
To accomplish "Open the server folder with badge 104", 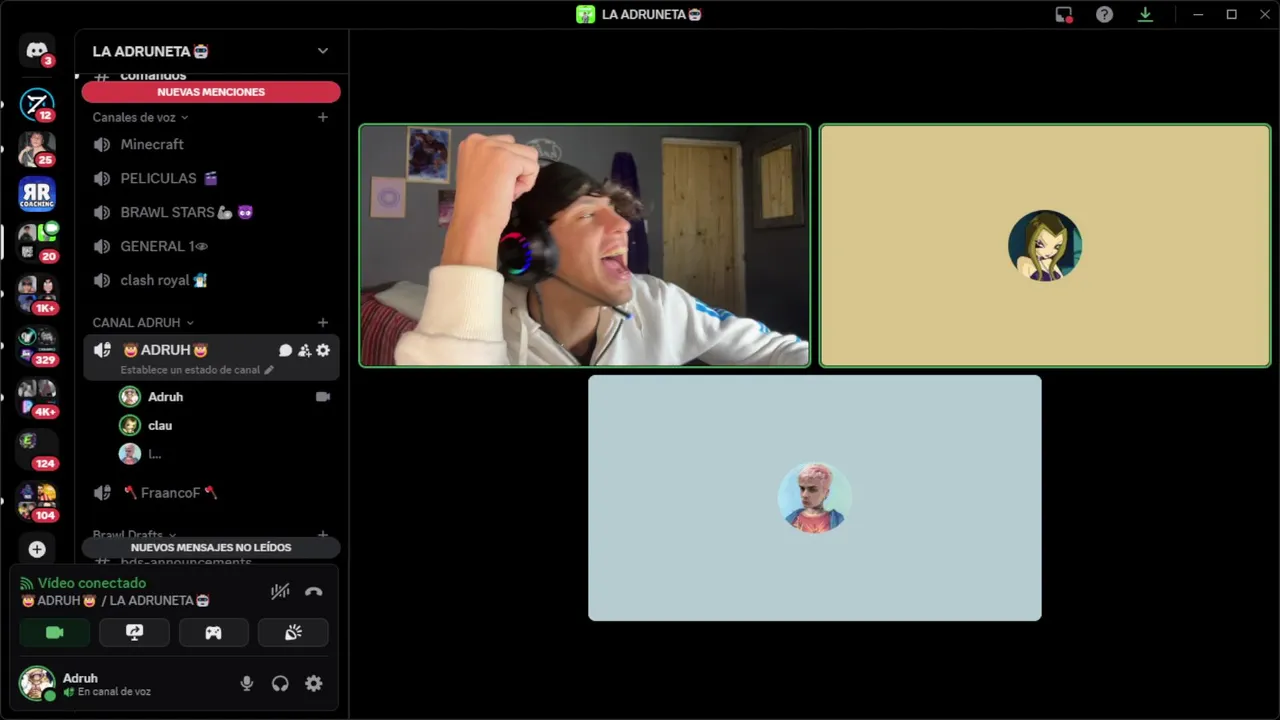I will 37,501.
